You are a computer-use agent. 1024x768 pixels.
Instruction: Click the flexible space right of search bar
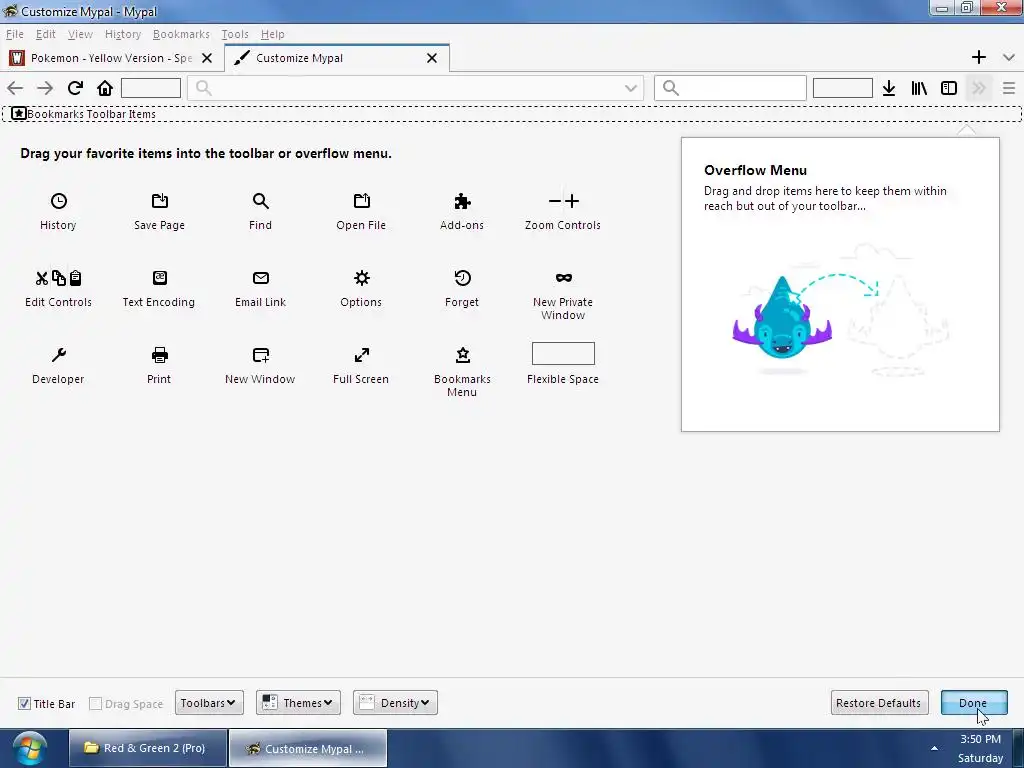(842, 88)
